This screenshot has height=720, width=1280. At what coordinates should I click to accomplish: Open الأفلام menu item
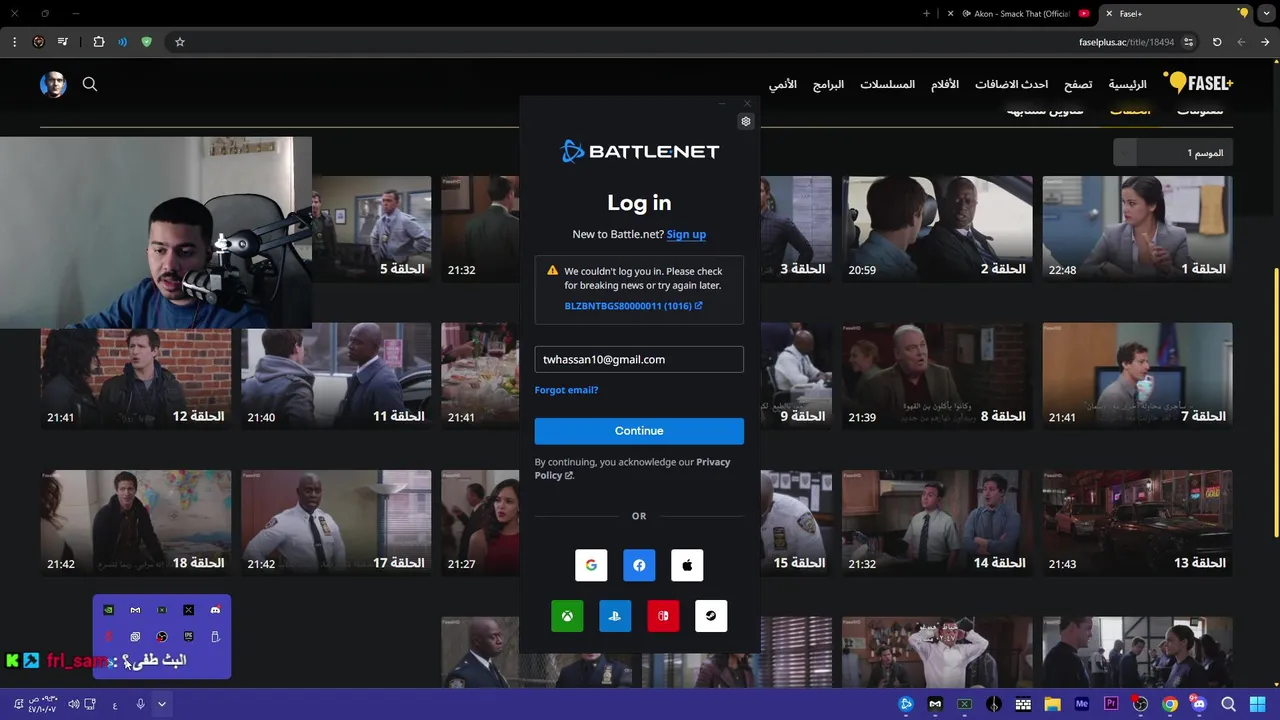click(945, 84)
